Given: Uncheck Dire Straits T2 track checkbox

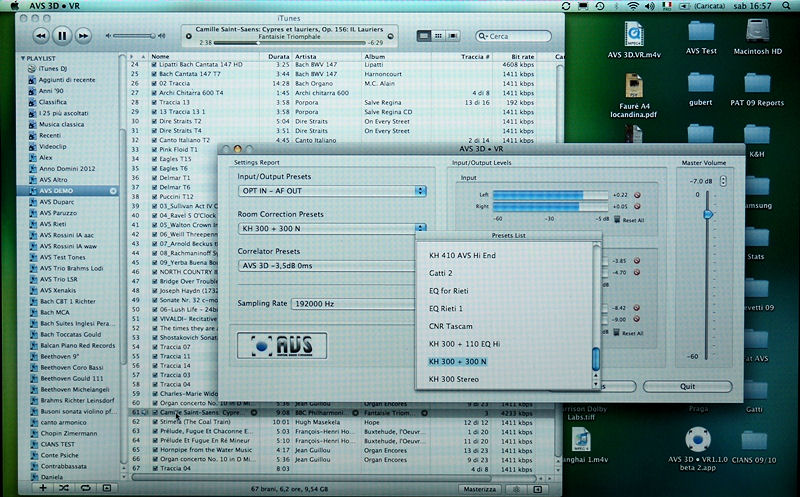Looking at the screenshot, I should [x=154, y=121].
